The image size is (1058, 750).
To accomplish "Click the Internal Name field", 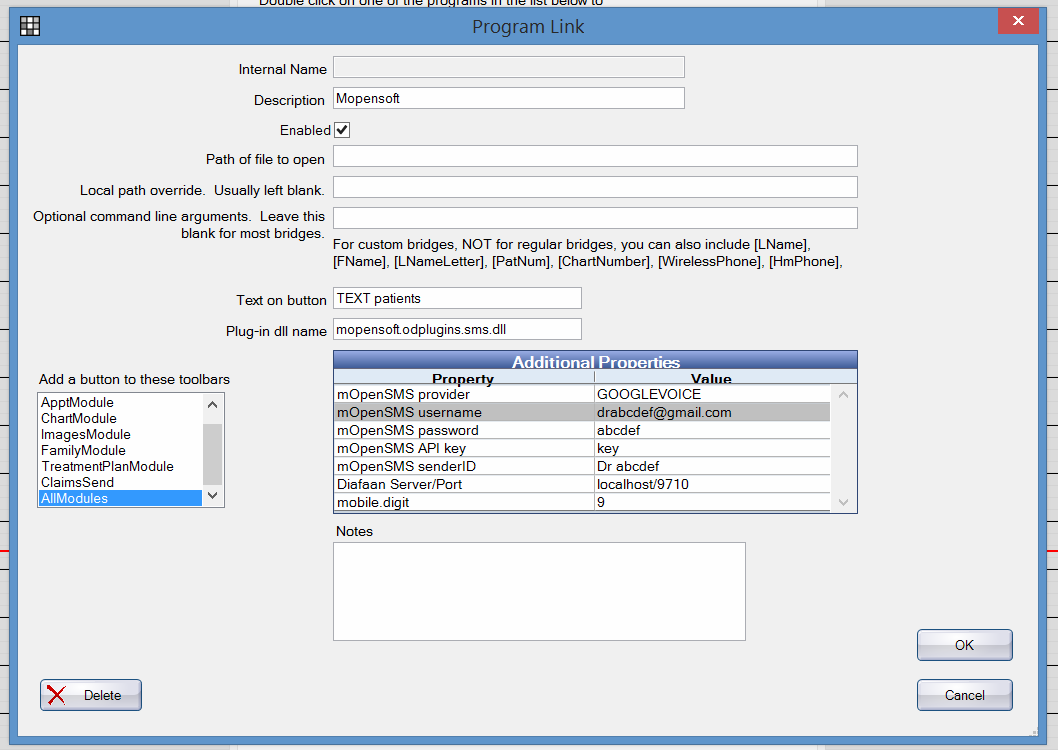I will tap(509, 67).
